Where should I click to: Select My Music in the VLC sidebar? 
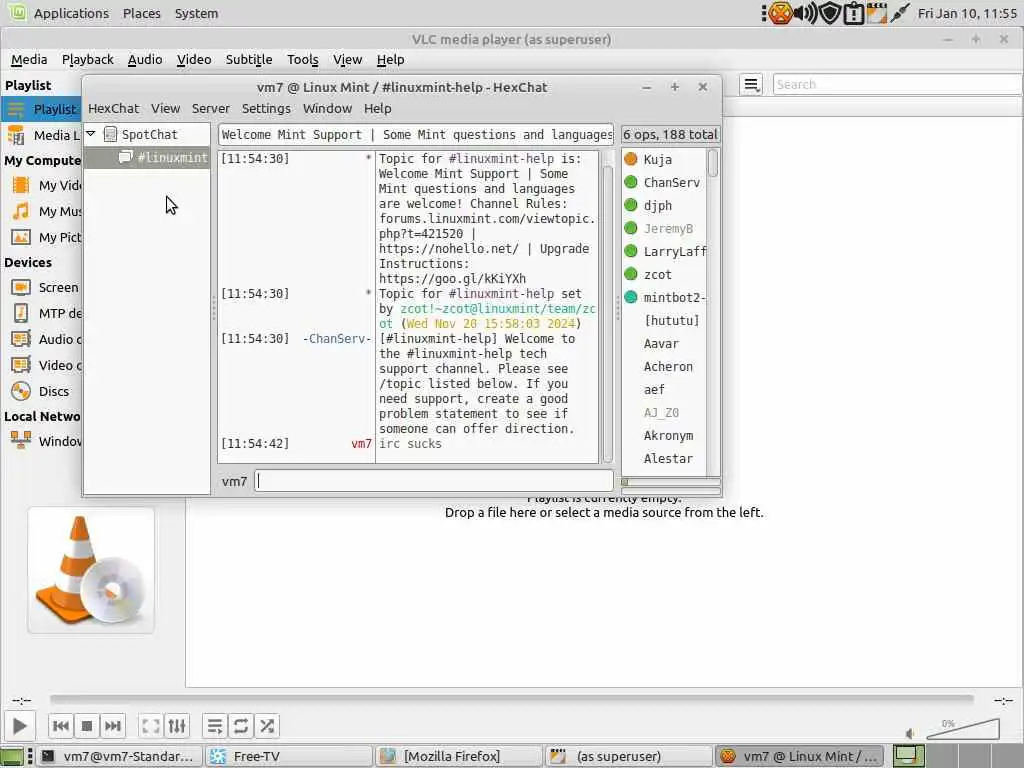tap(45, 212)
